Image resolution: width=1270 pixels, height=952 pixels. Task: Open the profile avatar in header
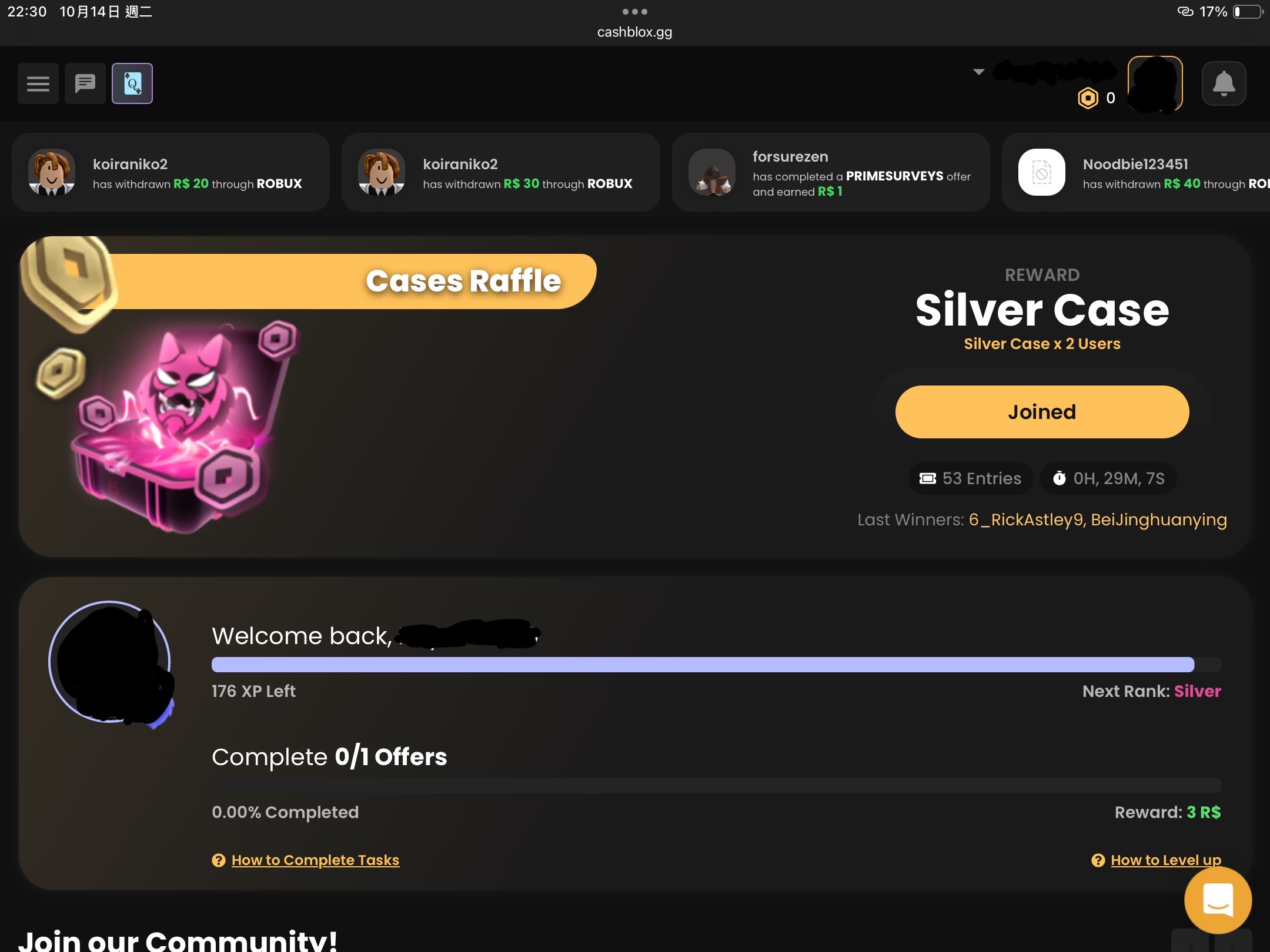pos(1155,83)
